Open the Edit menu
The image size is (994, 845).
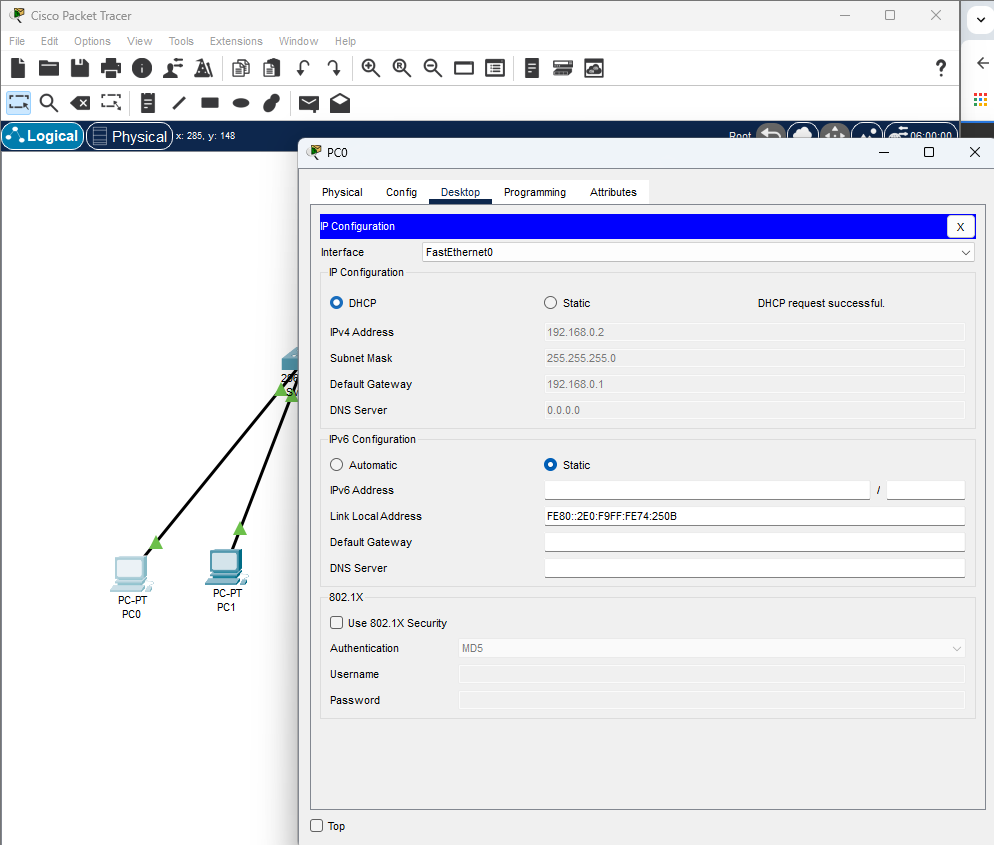[49, 41]
